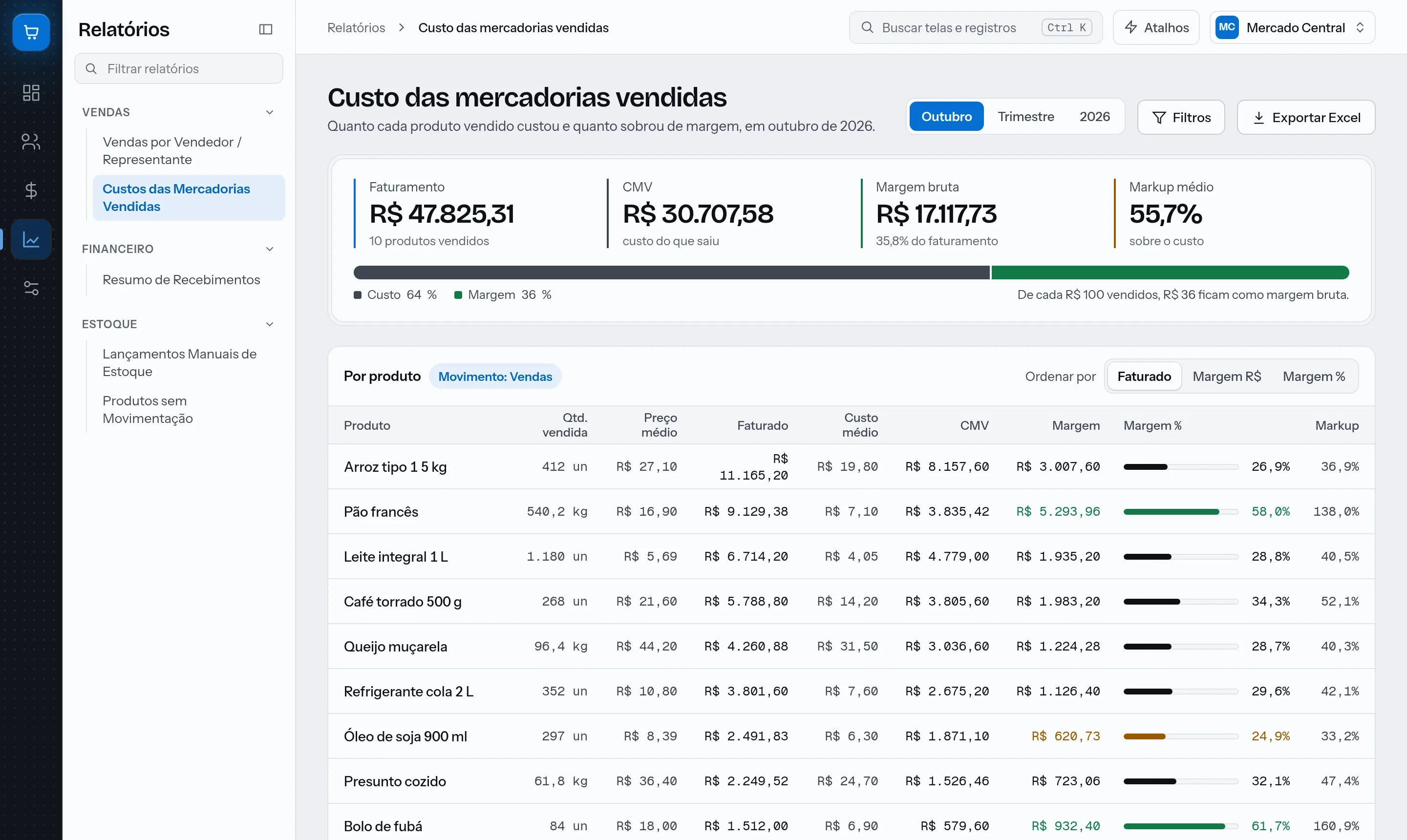Viewport: 1407px width, 840px height.
Task: Sort products by Faturado
Action: [1144, 377]
